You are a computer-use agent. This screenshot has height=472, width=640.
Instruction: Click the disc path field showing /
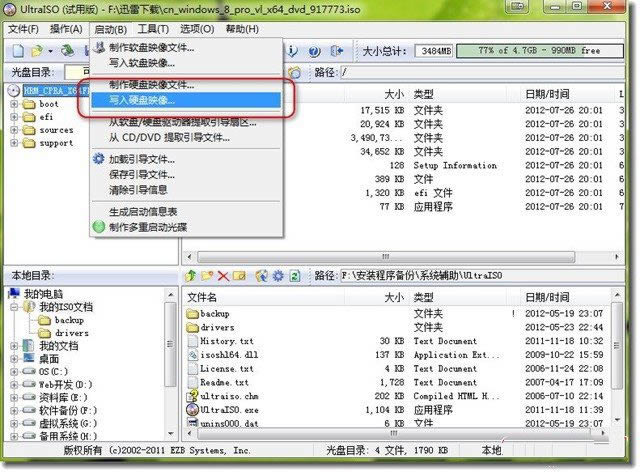click(x=482, y=73)
